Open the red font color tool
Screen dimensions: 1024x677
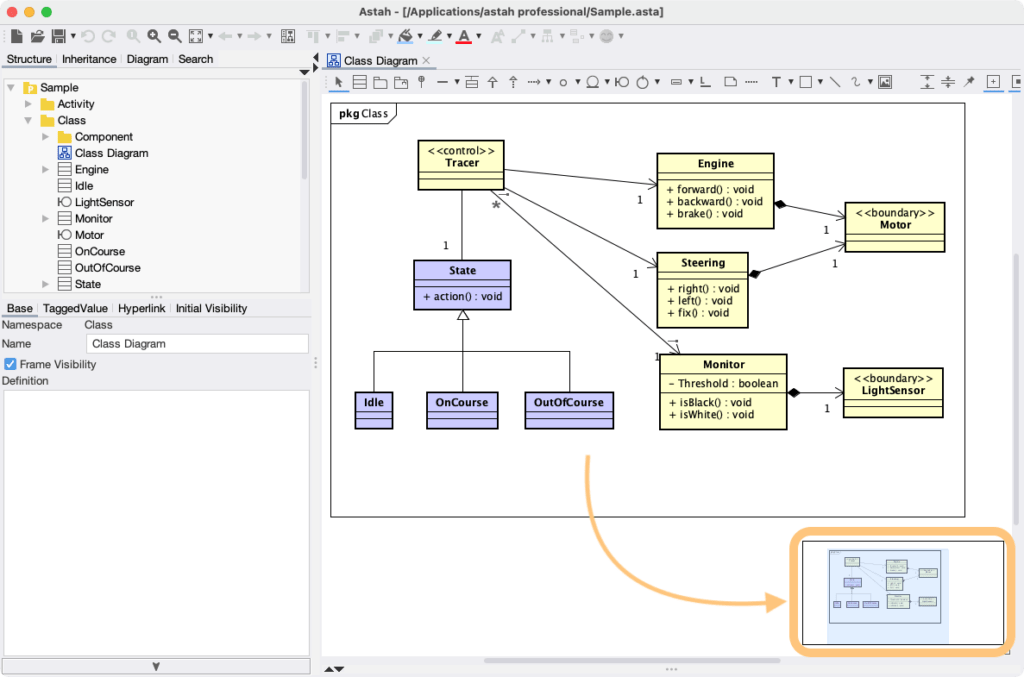(x=464, y=36)
